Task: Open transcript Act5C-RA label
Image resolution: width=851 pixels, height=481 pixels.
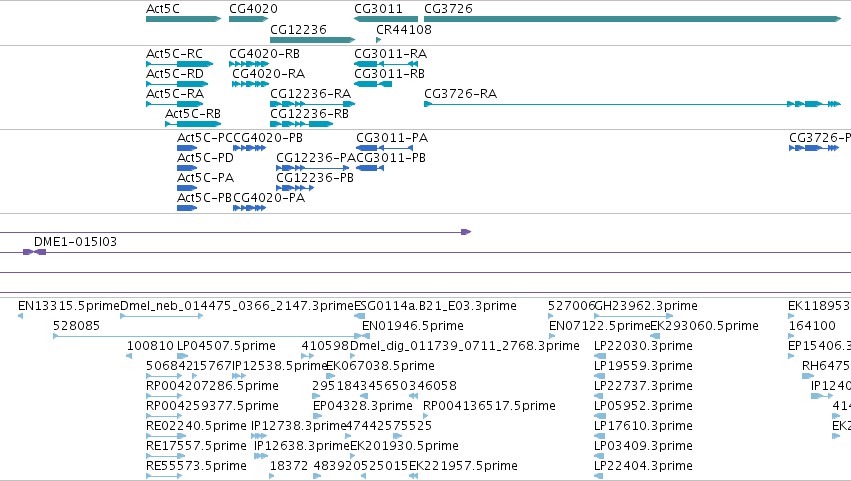Action: [175, 94]
